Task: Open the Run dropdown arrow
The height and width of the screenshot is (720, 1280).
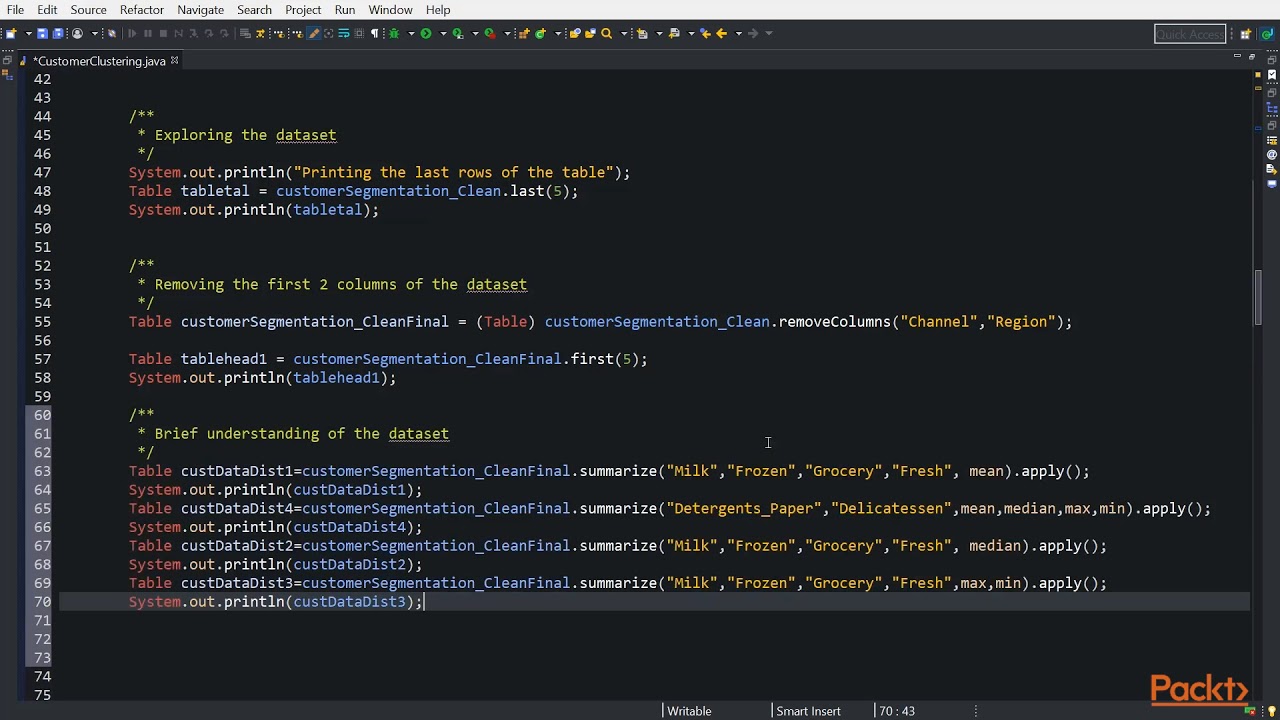Action: (443, 33)
